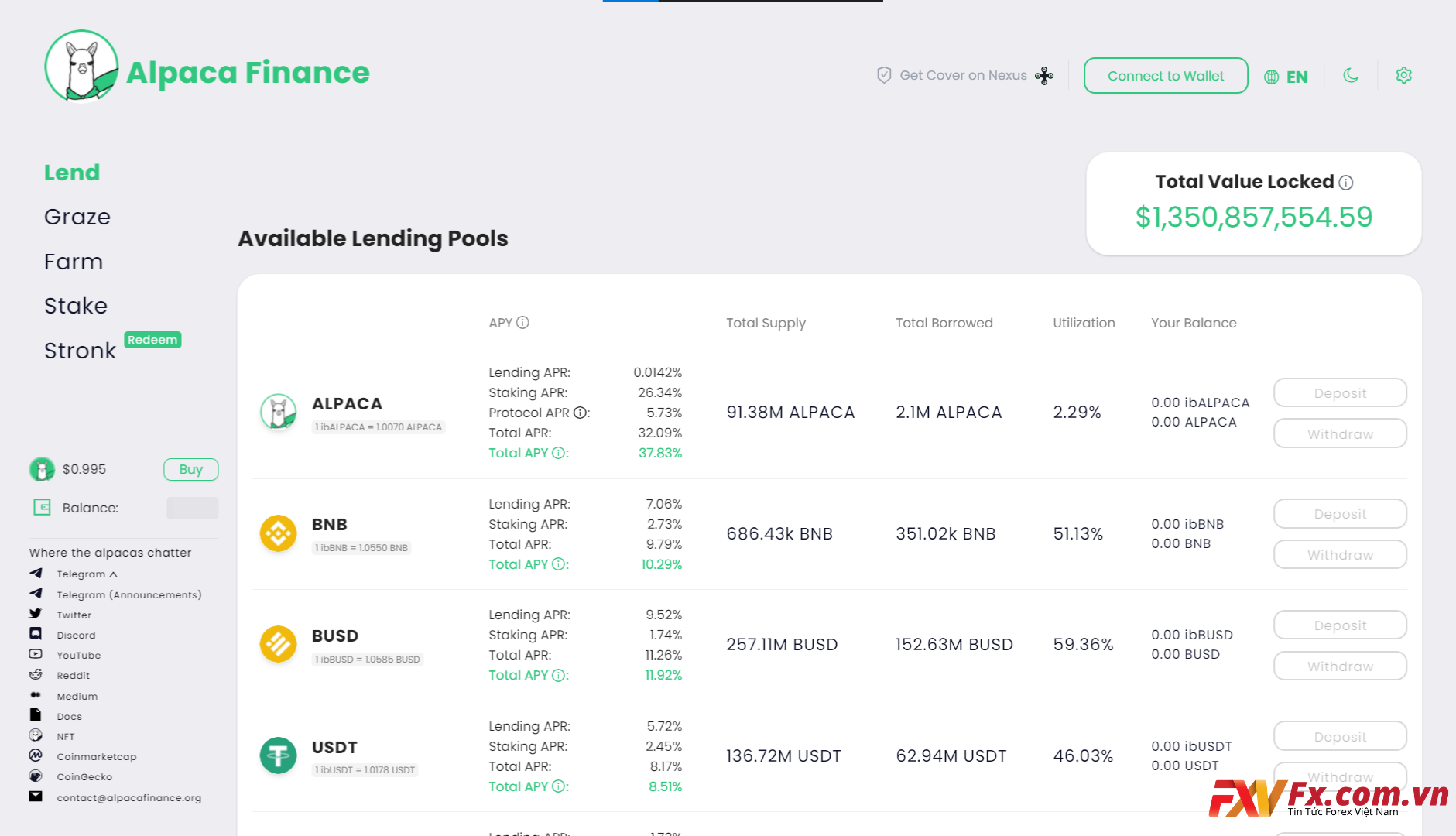Click BNB Total APY info icon
Image resolution: width=1456 pixels, height=836 pixels.
coord(559,564)
